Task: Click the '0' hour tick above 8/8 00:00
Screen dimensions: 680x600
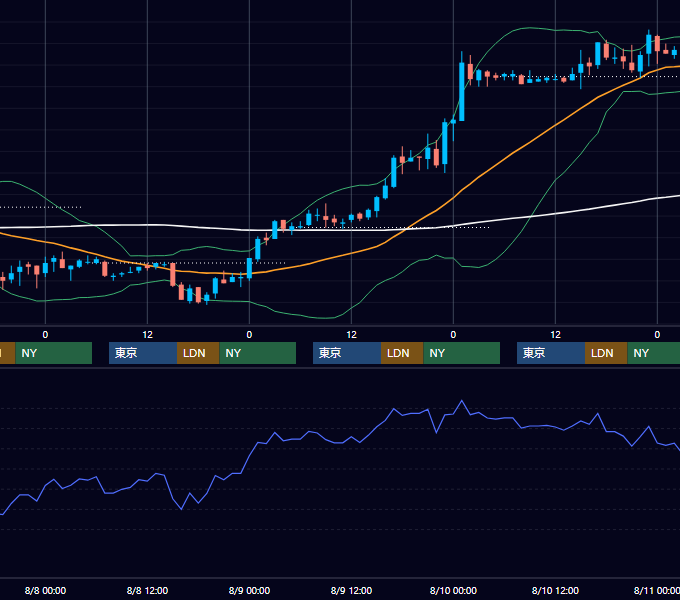Action: pyautogui.click(x=45, y=335)
